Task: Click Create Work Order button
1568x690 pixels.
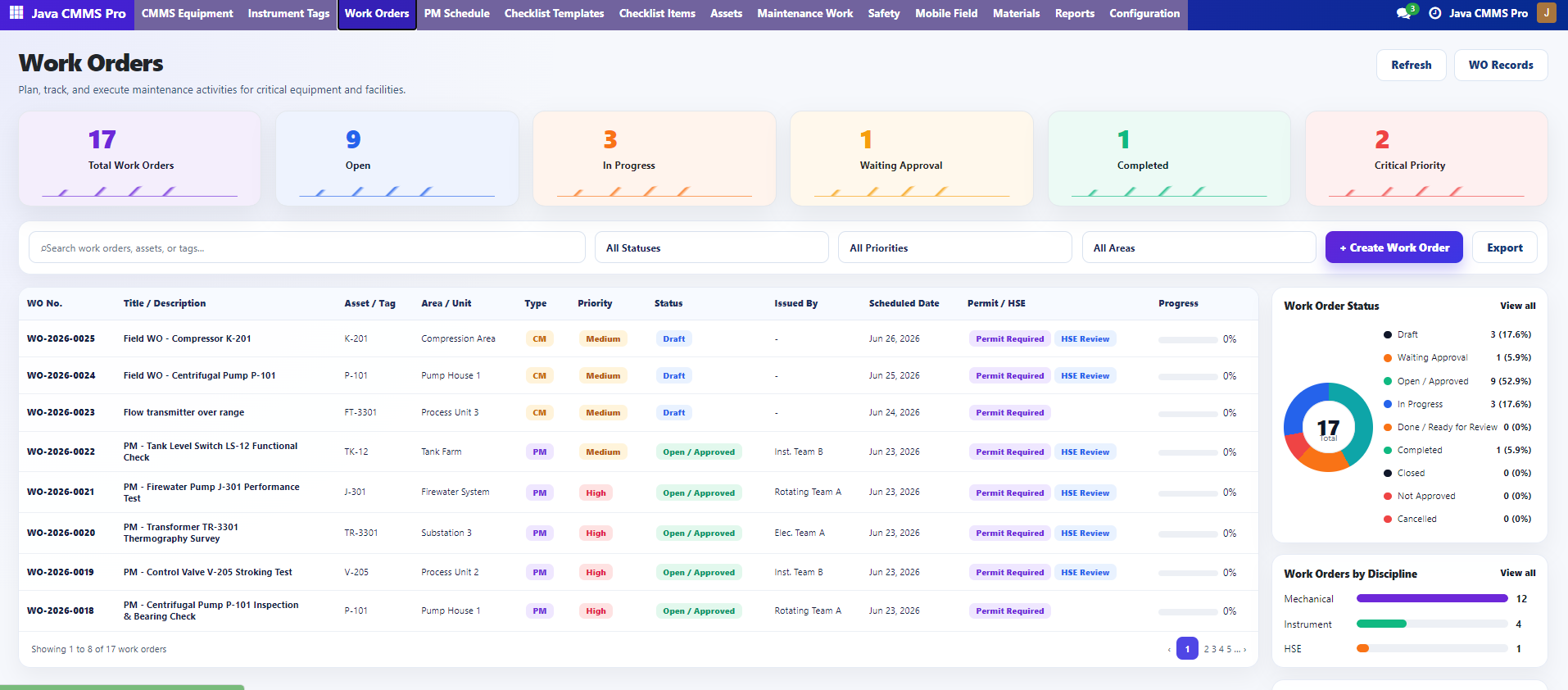Action: pos(1394,247)
